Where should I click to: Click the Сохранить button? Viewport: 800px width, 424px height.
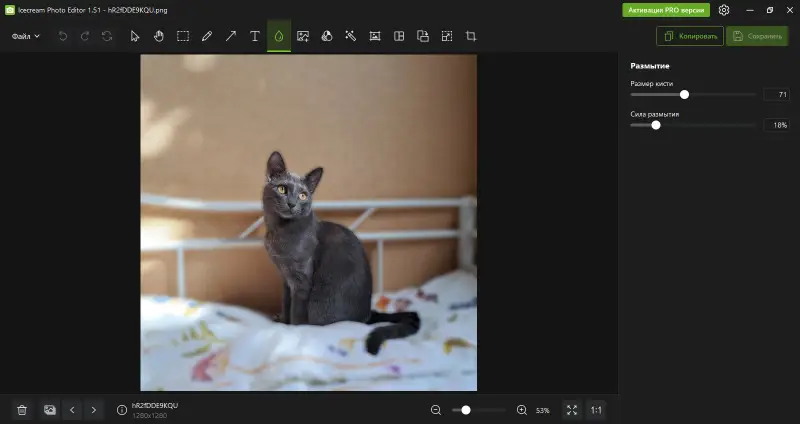tap(757, 36)
